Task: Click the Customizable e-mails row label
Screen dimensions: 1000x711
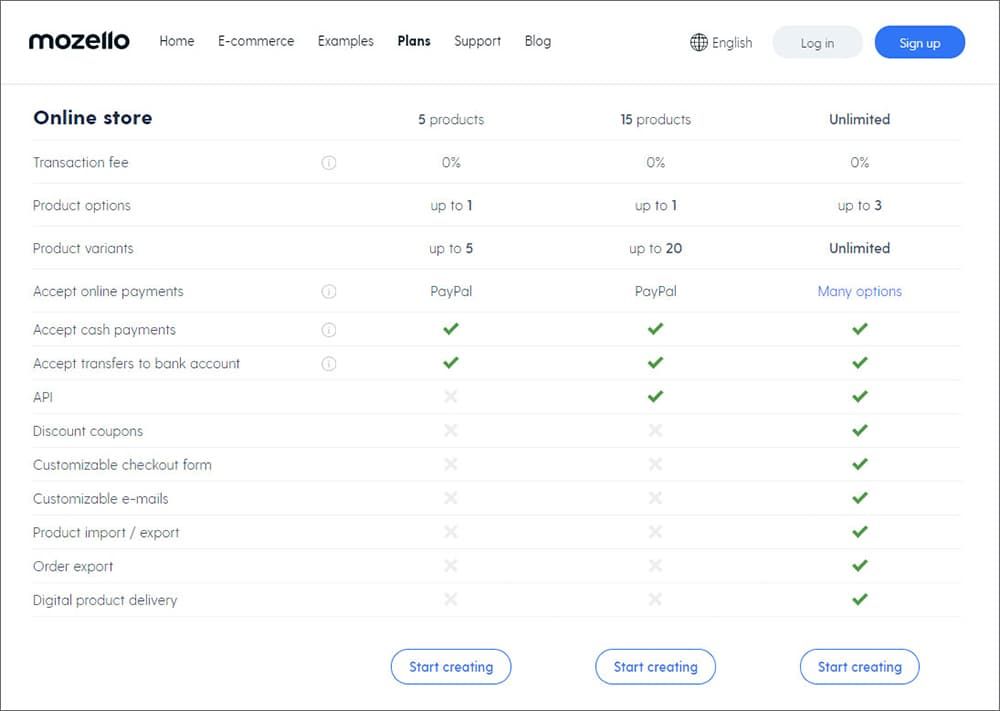Action: click(x=101, y=499)
